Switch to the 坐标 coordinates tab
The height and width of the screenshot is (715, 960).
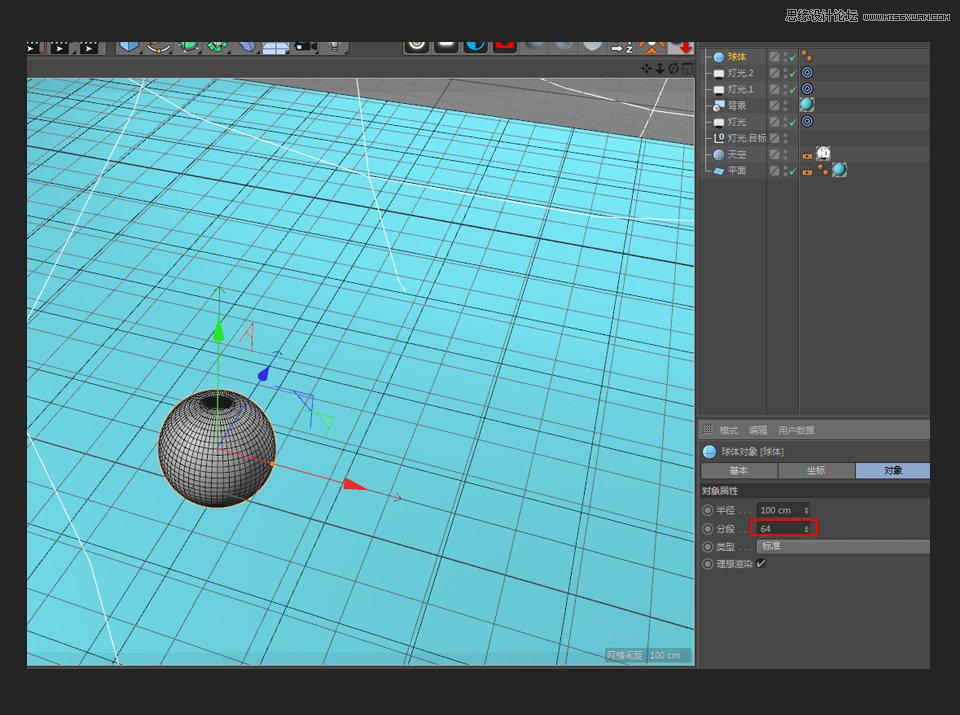tap(815, 470)
